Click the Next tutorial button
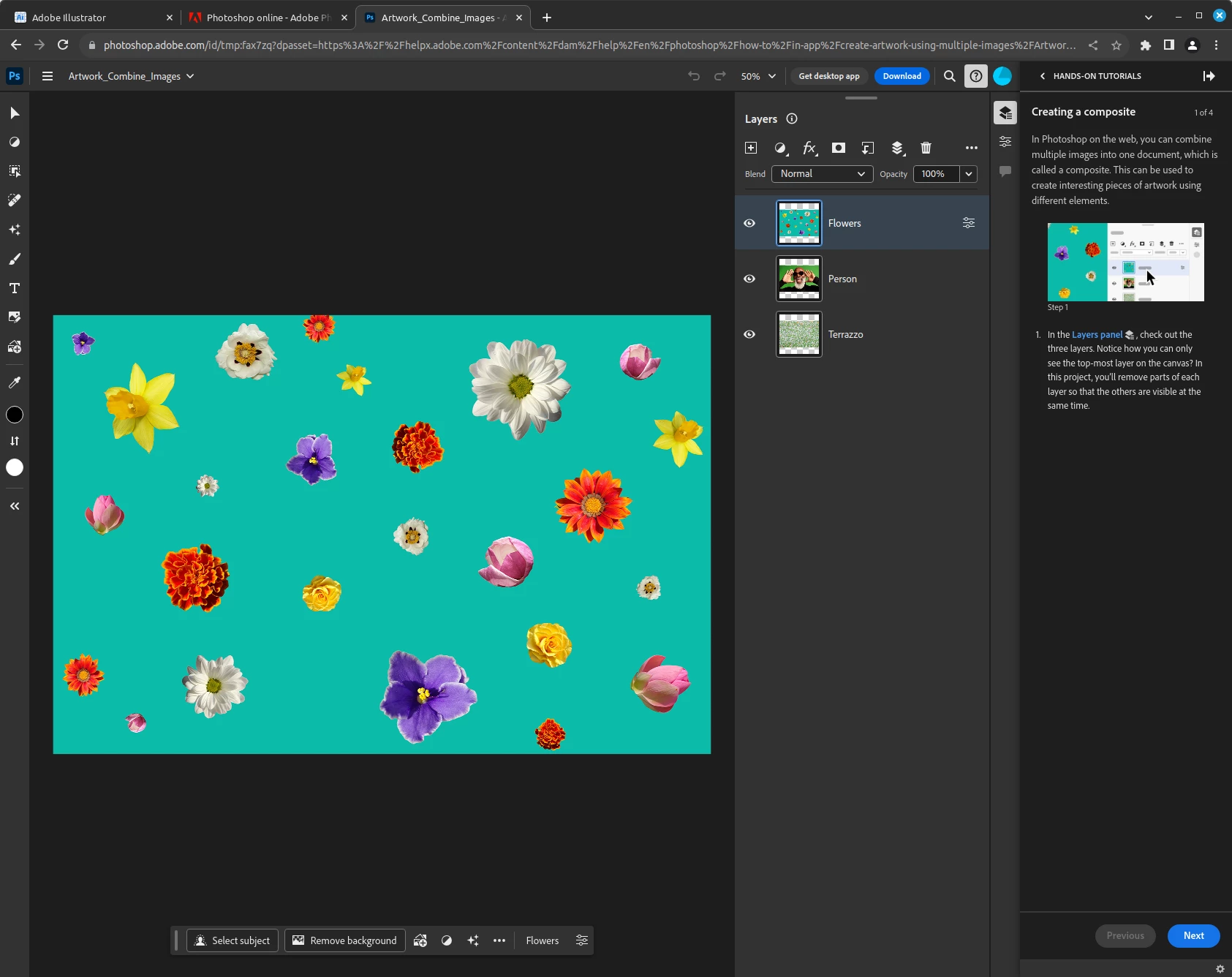The width and height of the screenshot is (1232, 977). pyautogui.click(x=1193, y=935)
